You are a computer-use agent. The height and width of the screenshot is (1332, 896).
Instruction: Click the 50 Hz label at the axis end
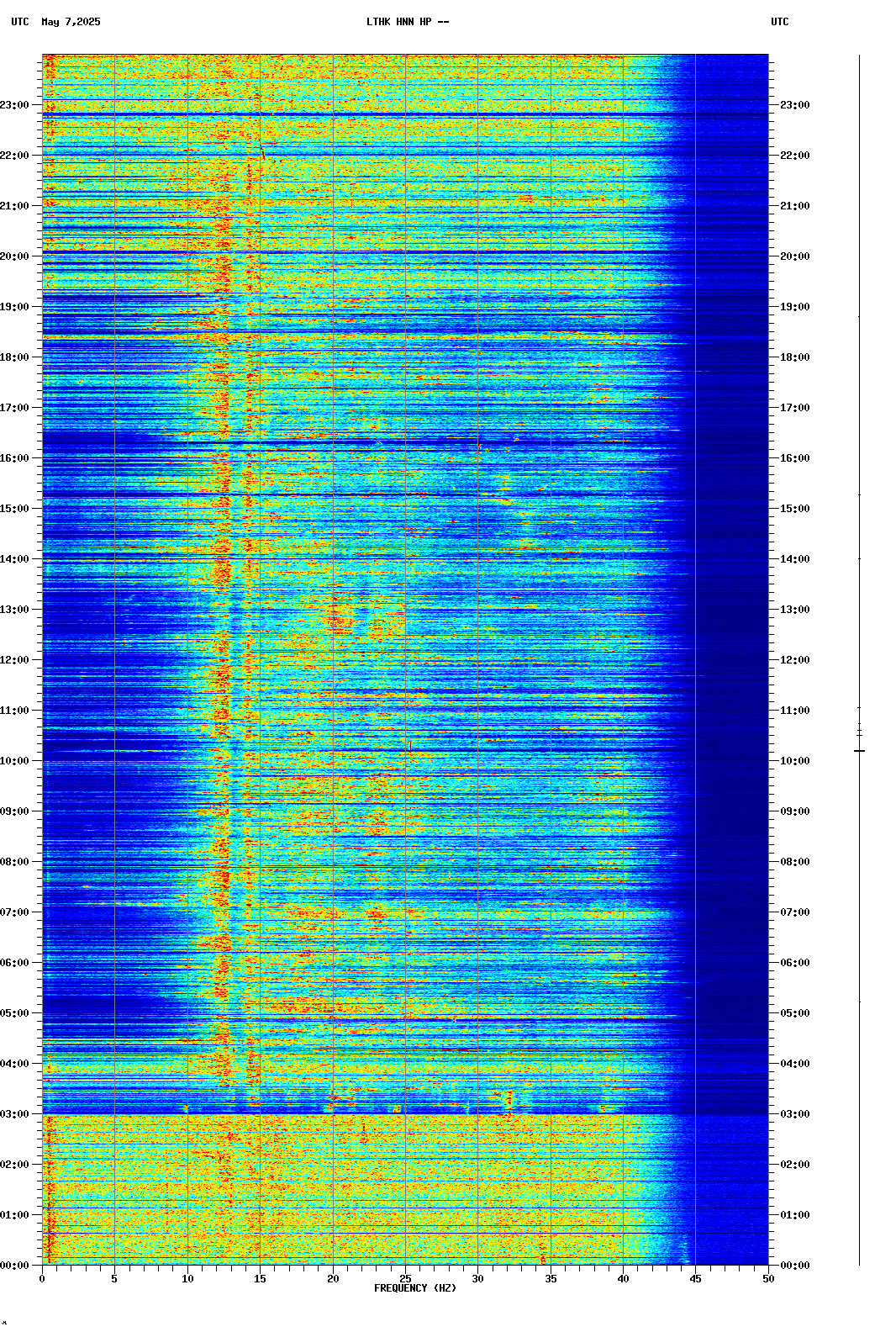coord(768,1279)
